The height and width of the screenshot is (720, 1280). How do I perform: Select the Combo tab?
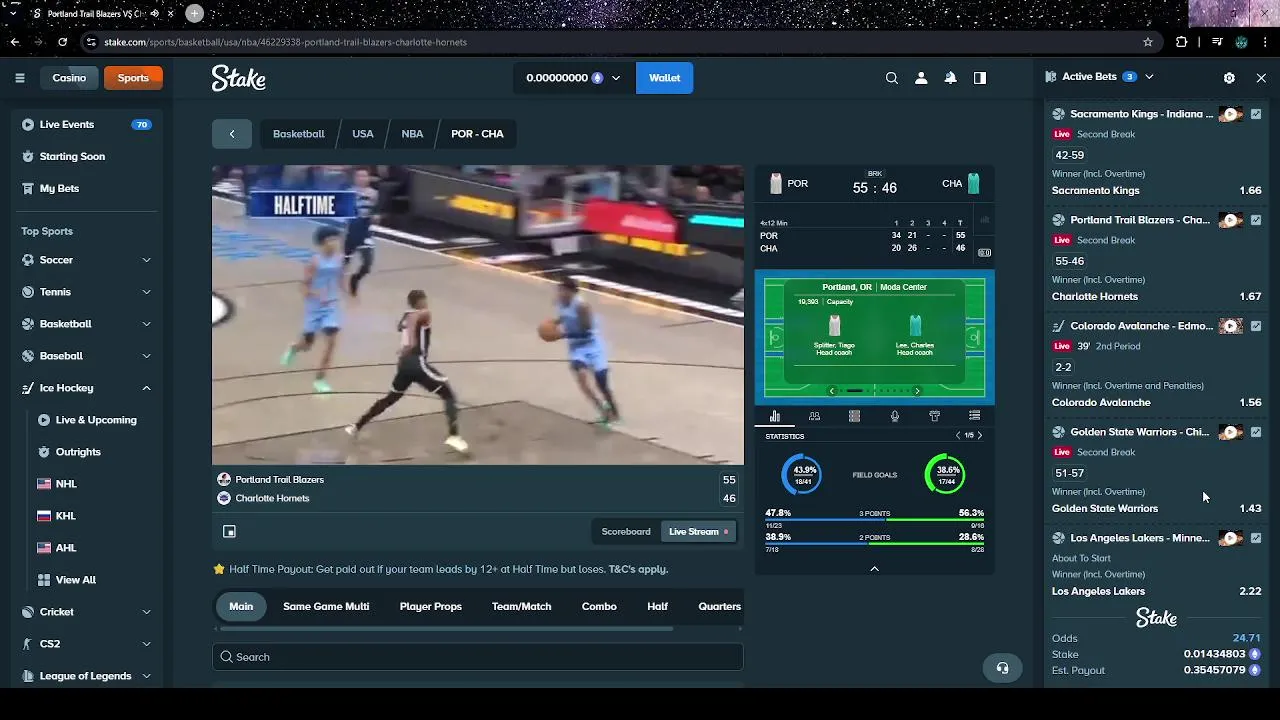click(x=599, y=606)
